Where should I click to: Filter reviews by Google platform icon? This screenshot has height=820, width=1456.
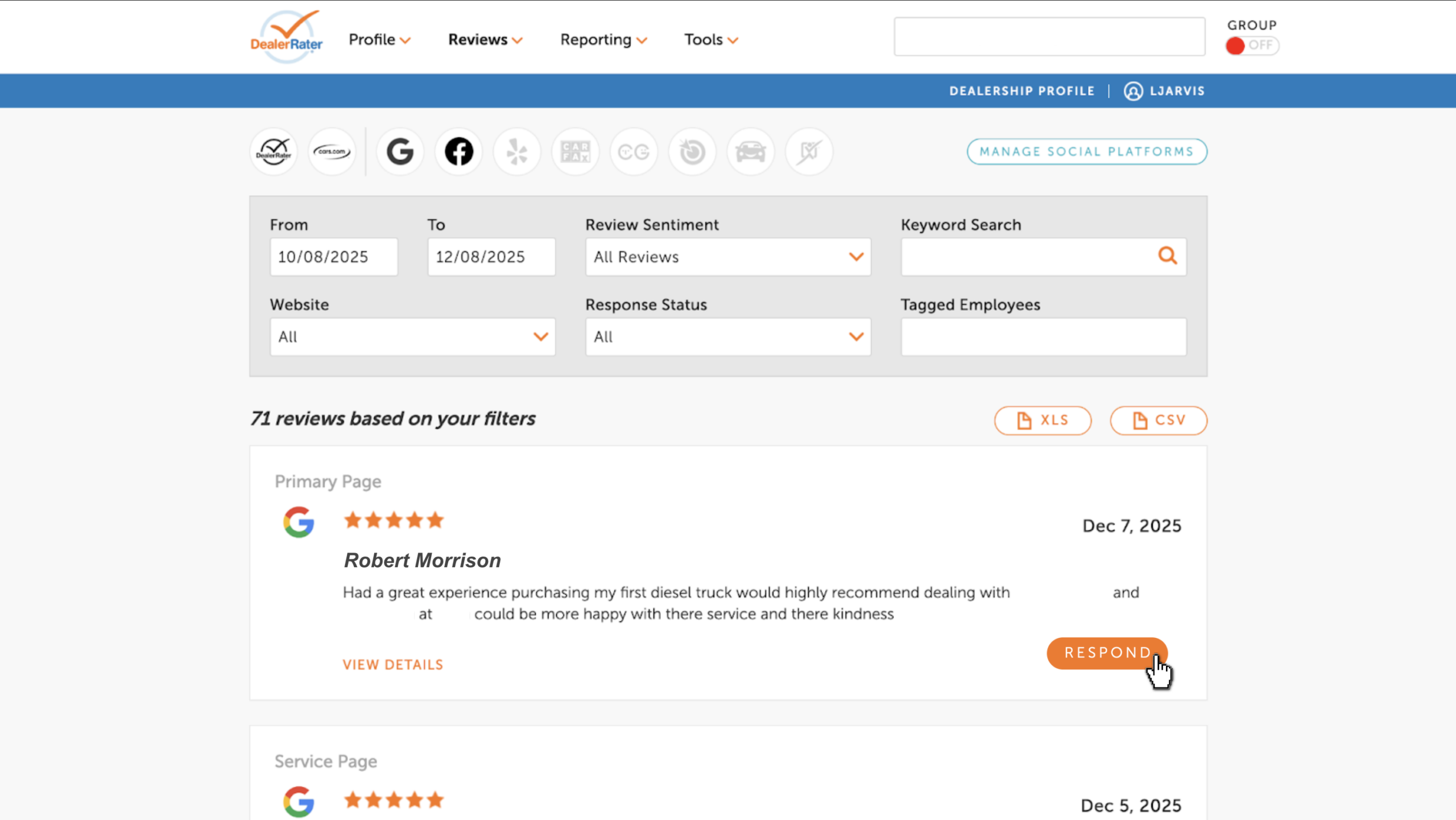400,152
